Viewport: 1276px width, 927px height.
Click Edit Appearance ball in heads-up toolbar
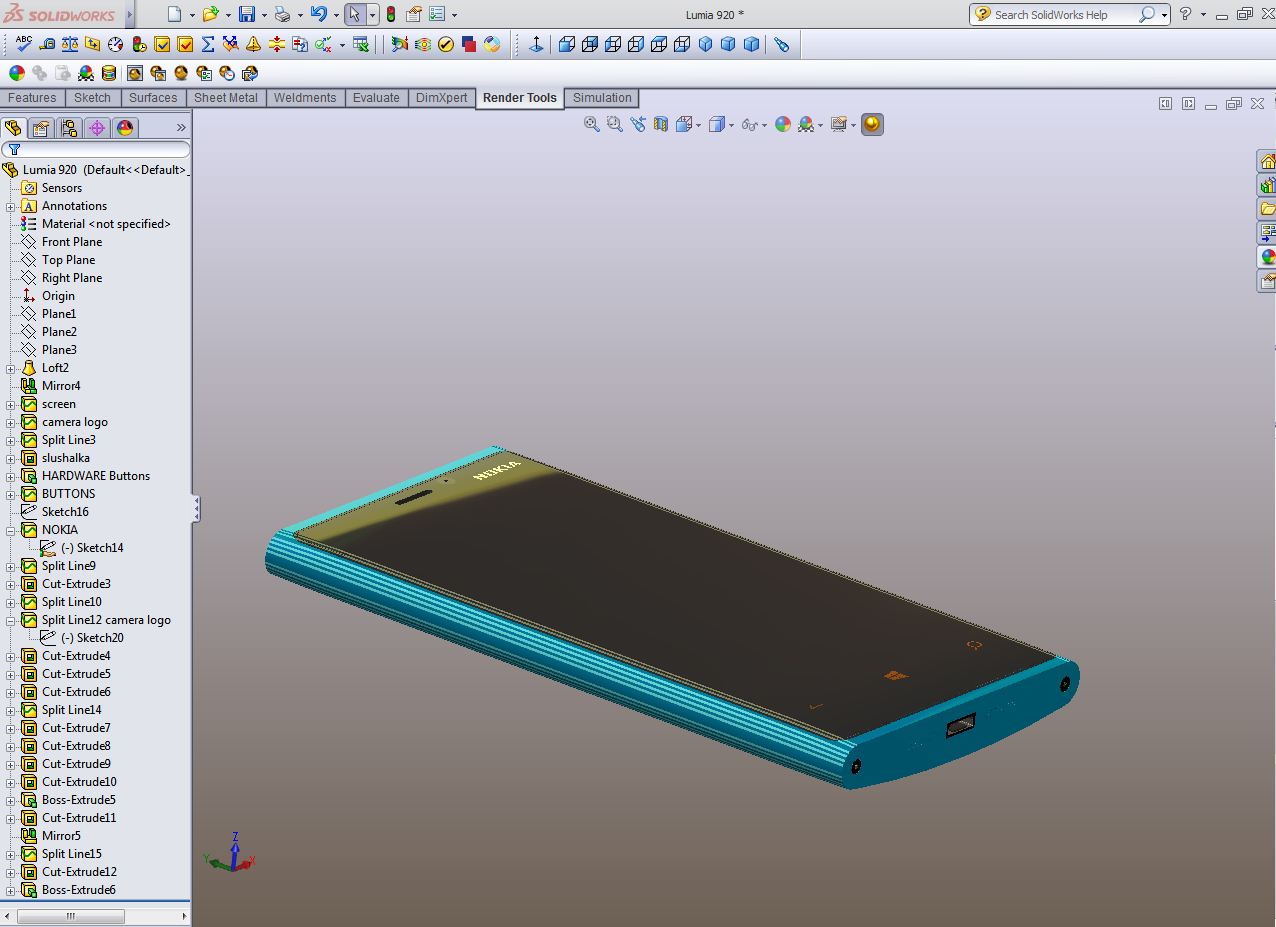[783, 124]
